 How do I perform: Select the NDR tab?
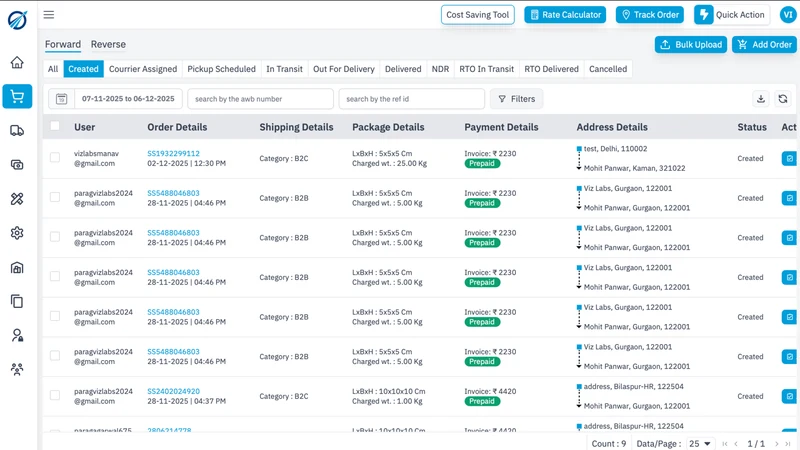(440, 69)
